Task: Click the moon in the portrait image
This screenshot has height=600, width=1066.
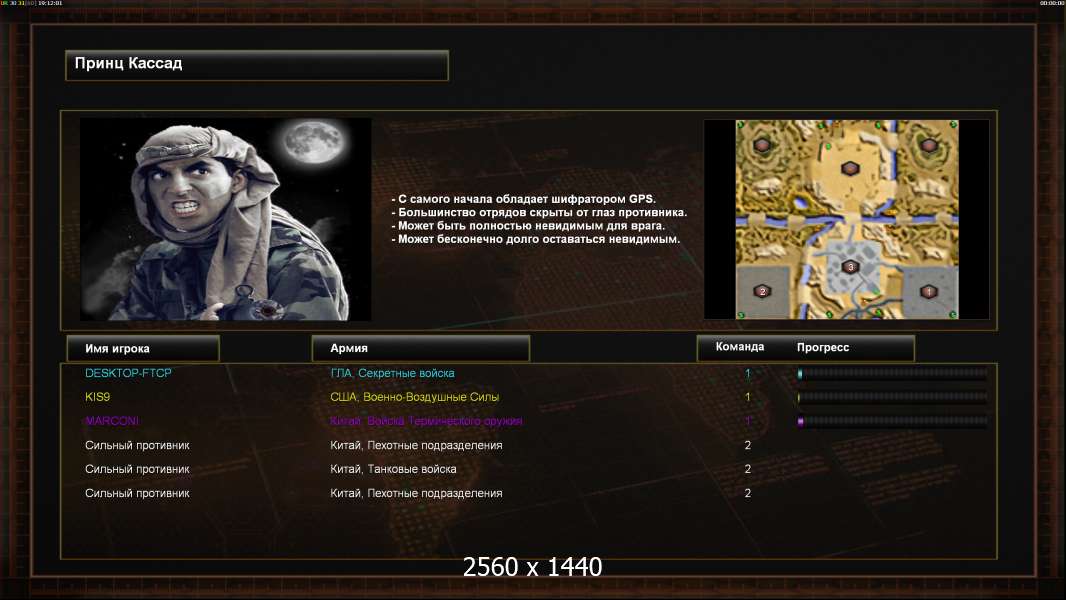Action: [x=313, y=141]
